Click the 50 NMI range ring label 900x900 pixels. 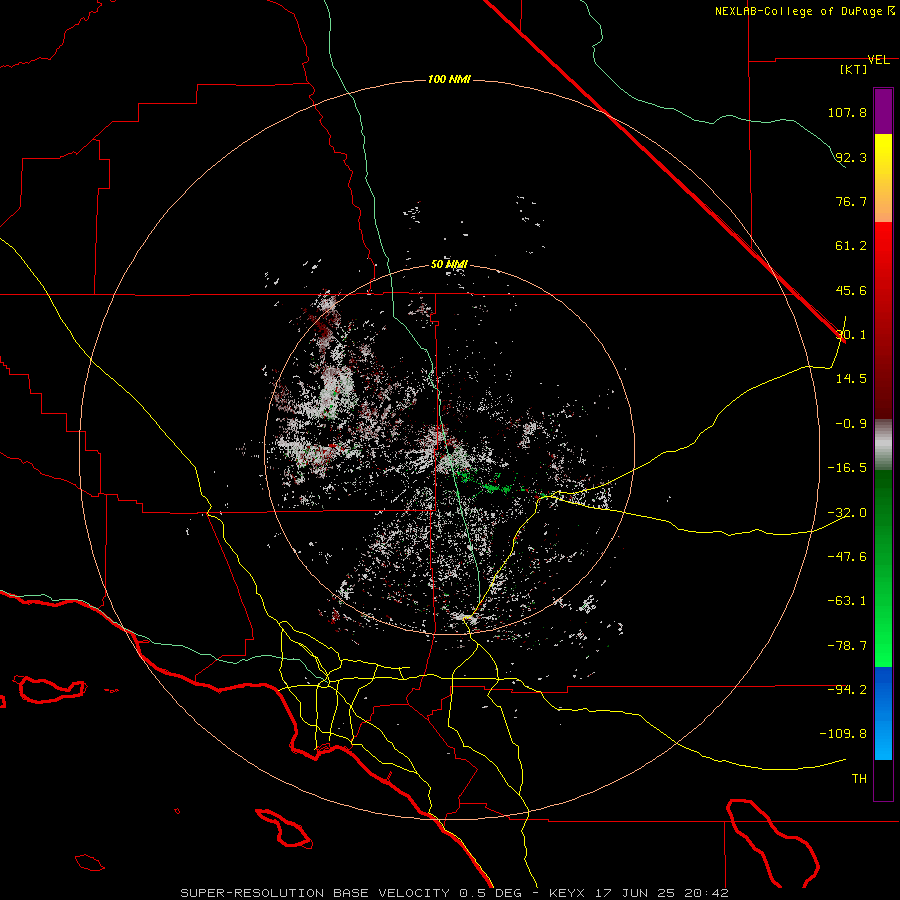pyautogui.click(x=449, y=264)
